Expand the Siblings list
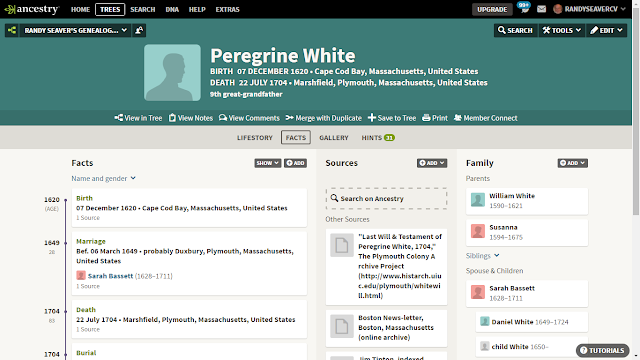The height and width of the screenshot is (360, 640). [482, 256]
